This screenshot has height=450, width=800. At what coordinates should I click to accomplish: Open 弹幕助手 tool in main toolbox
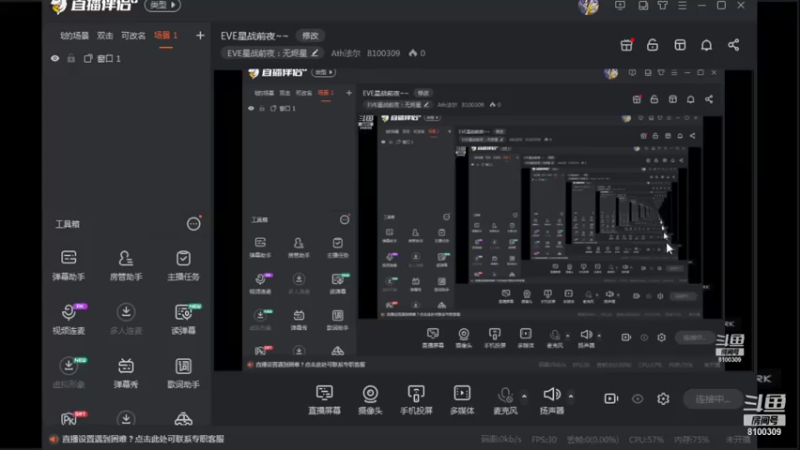click(x=68, y=265)
